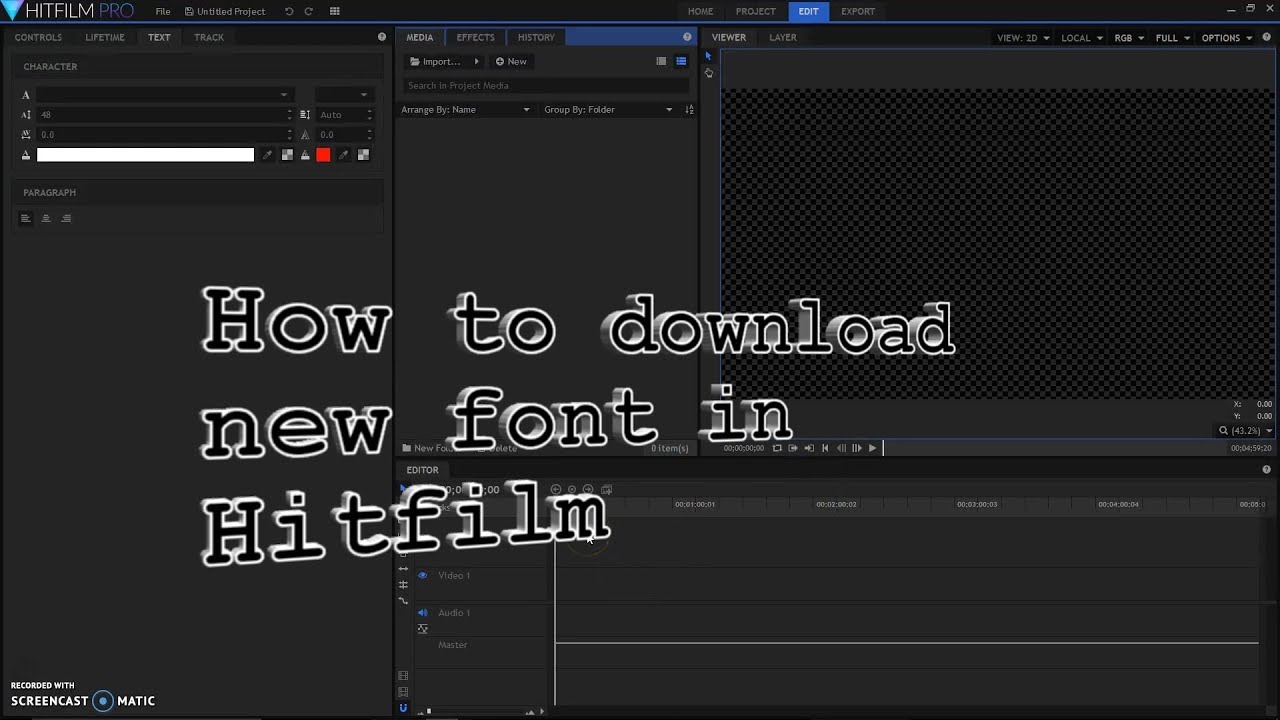Open the Full quality dropdown
This screenshot has height=720, width=1280.
click(x=1173, y=38)
